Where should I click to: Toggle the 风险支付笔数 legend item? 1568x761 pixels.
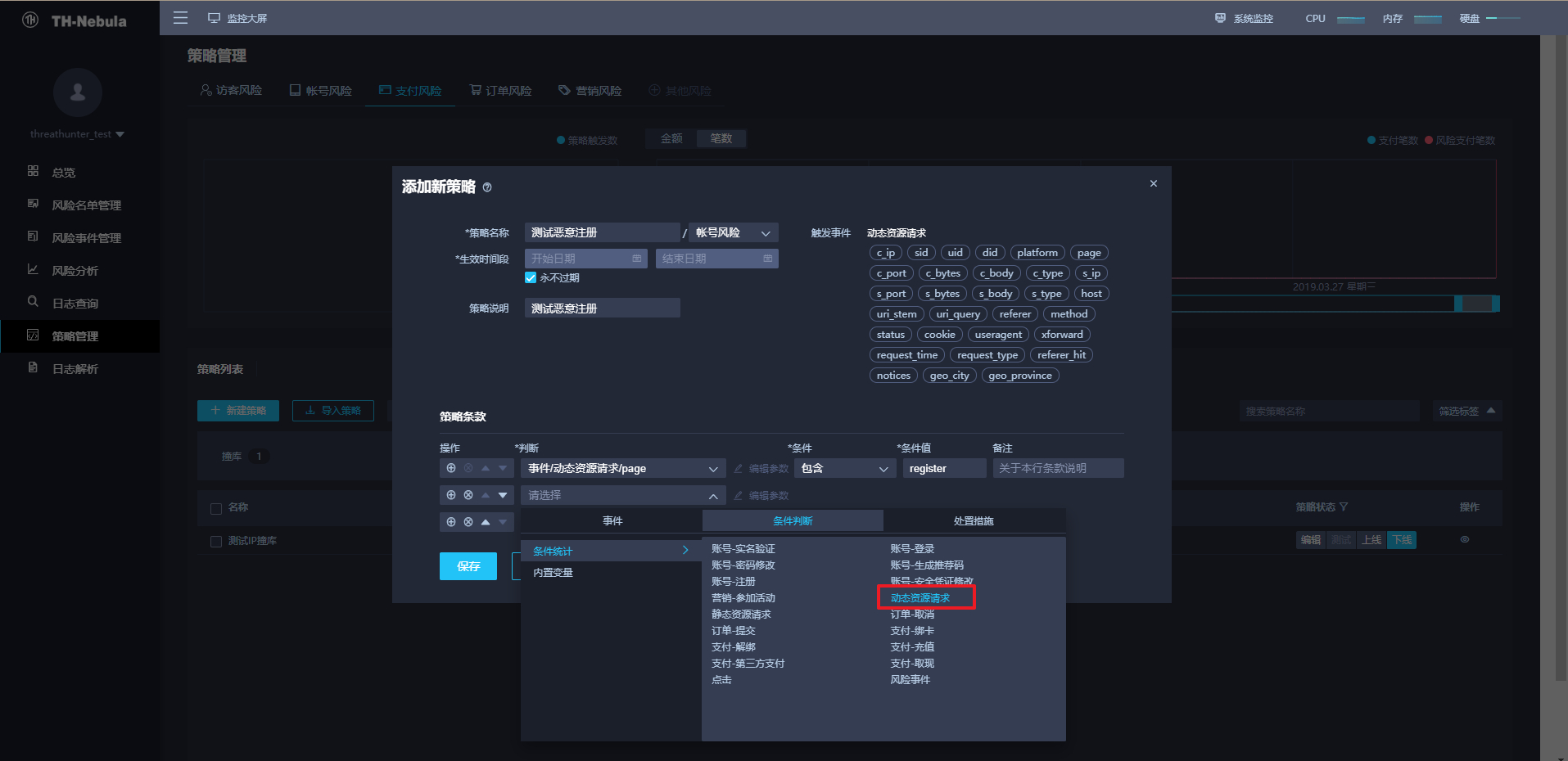pyautogui.click(x=1460, y=141)
